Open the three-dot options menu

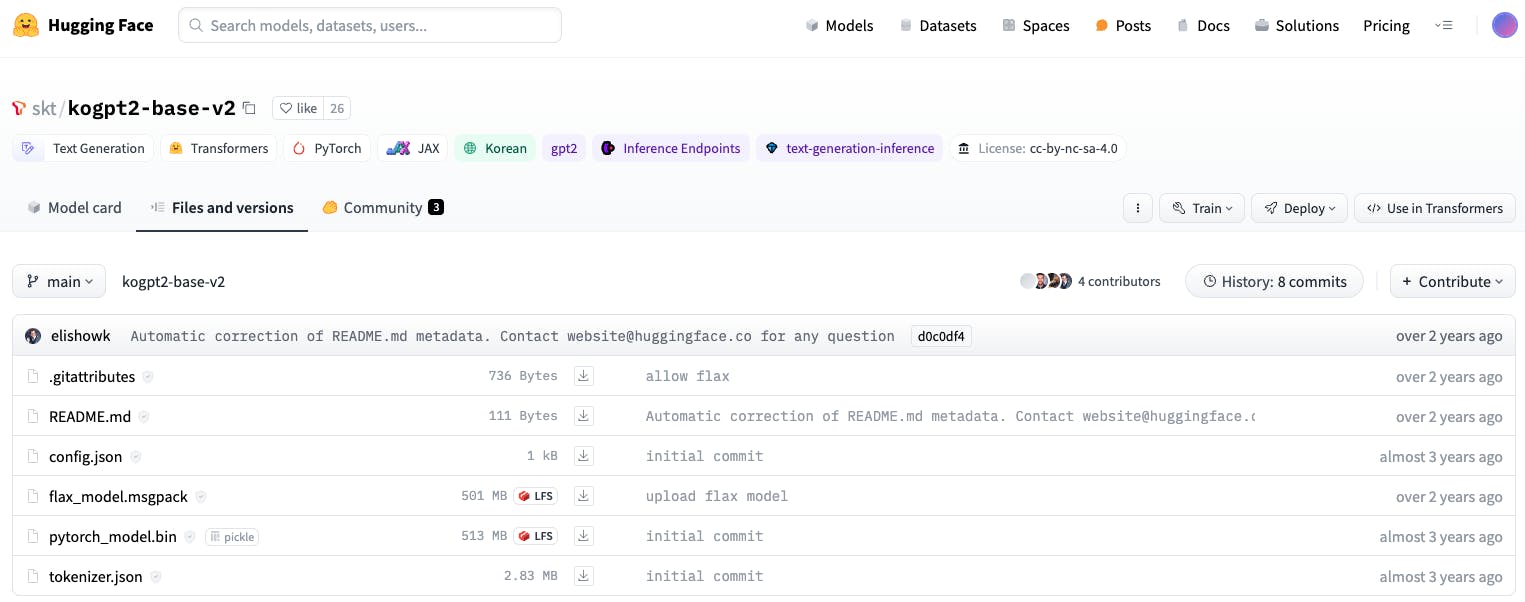pyautogui.click(x=1137, y=208)
